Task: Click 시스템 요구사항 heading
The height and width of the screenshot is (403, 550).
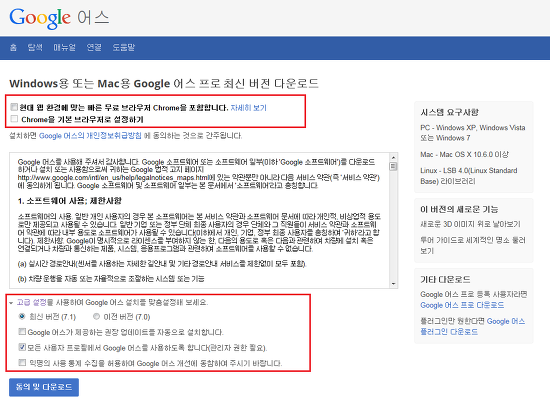Action: (449, 112)
